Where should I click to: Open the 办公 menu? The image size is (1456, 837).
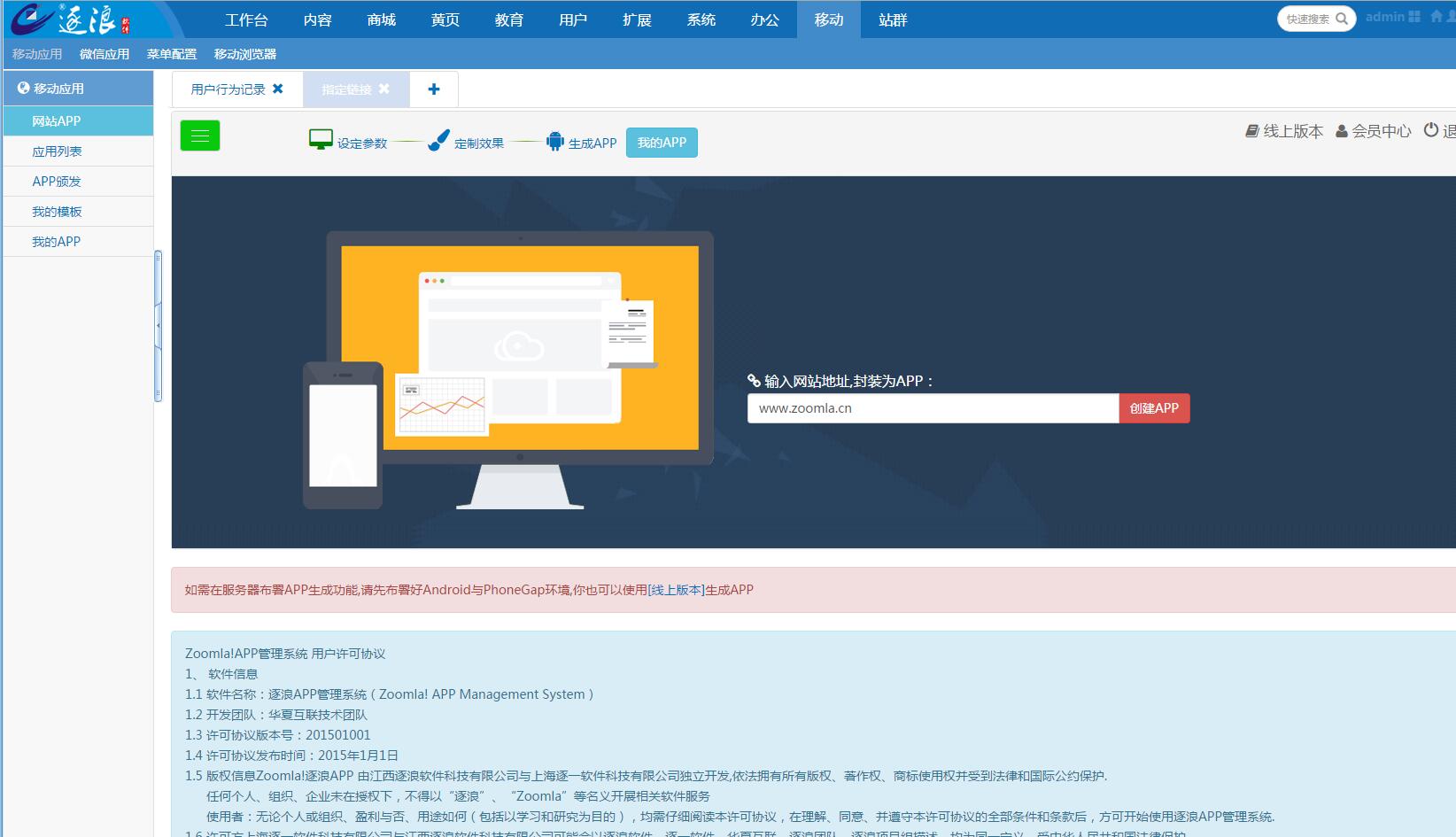pos(765,19)
